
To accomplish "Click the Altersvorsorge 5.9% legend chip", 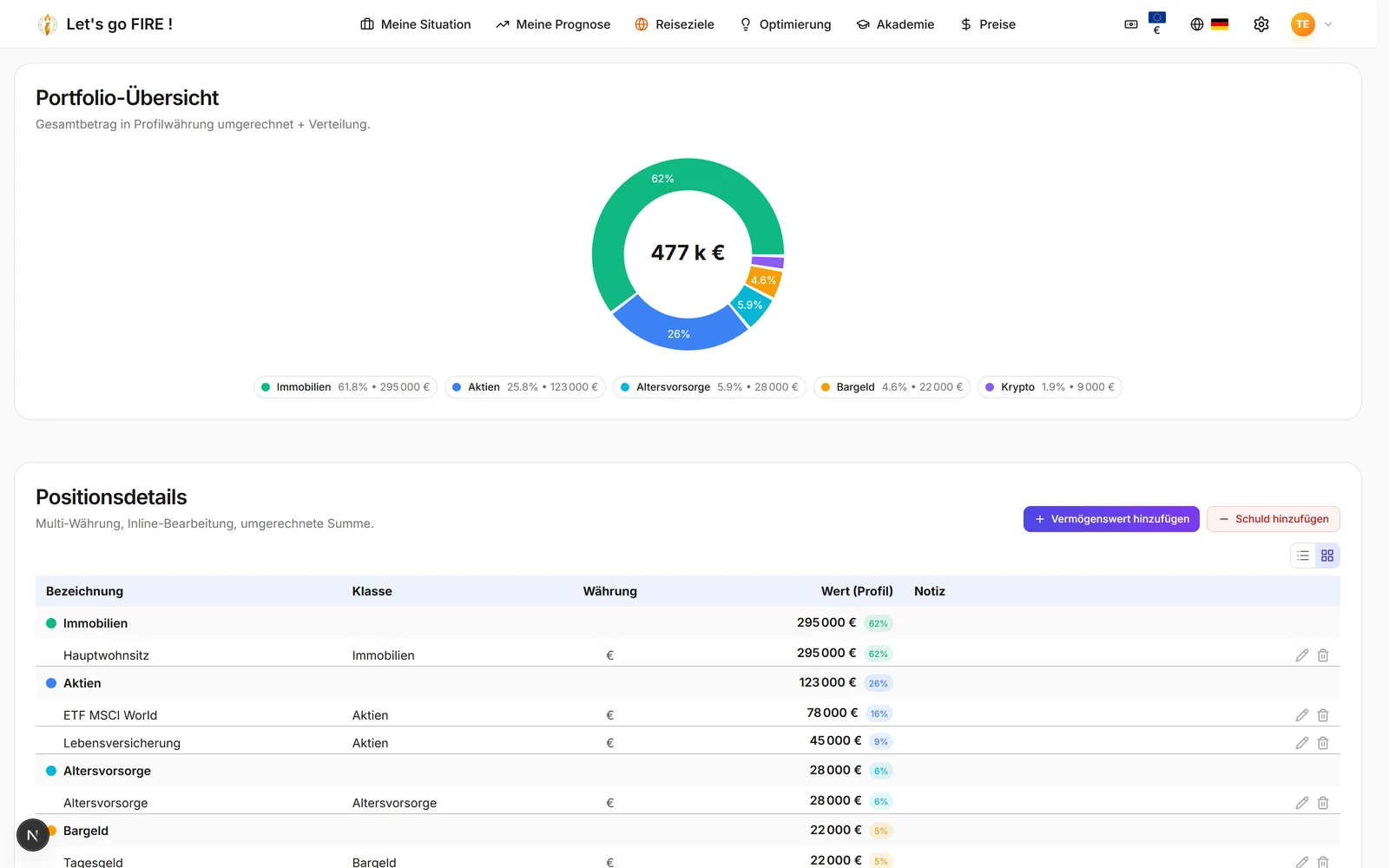I will click(x=709, y=387).
